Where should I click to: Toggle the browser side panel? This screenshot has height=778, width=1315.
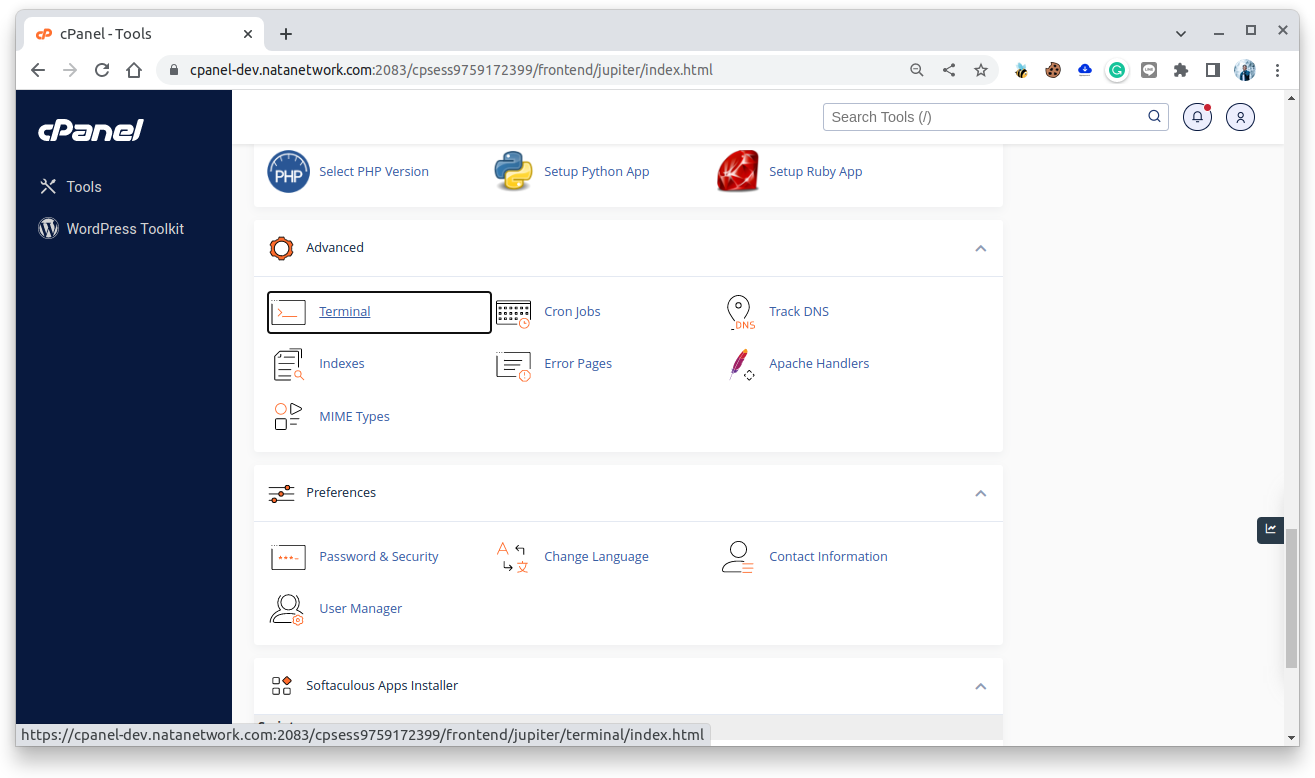1213,70
